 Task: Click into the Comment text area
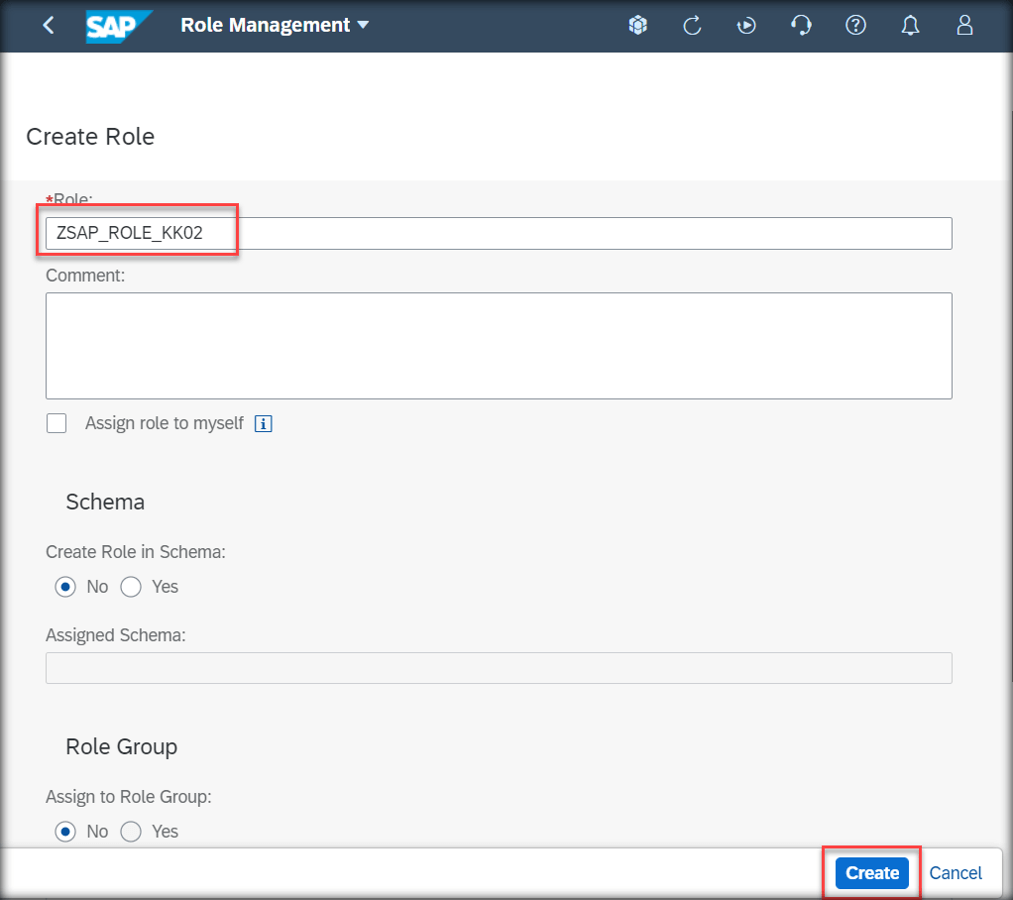pos(499,346)
